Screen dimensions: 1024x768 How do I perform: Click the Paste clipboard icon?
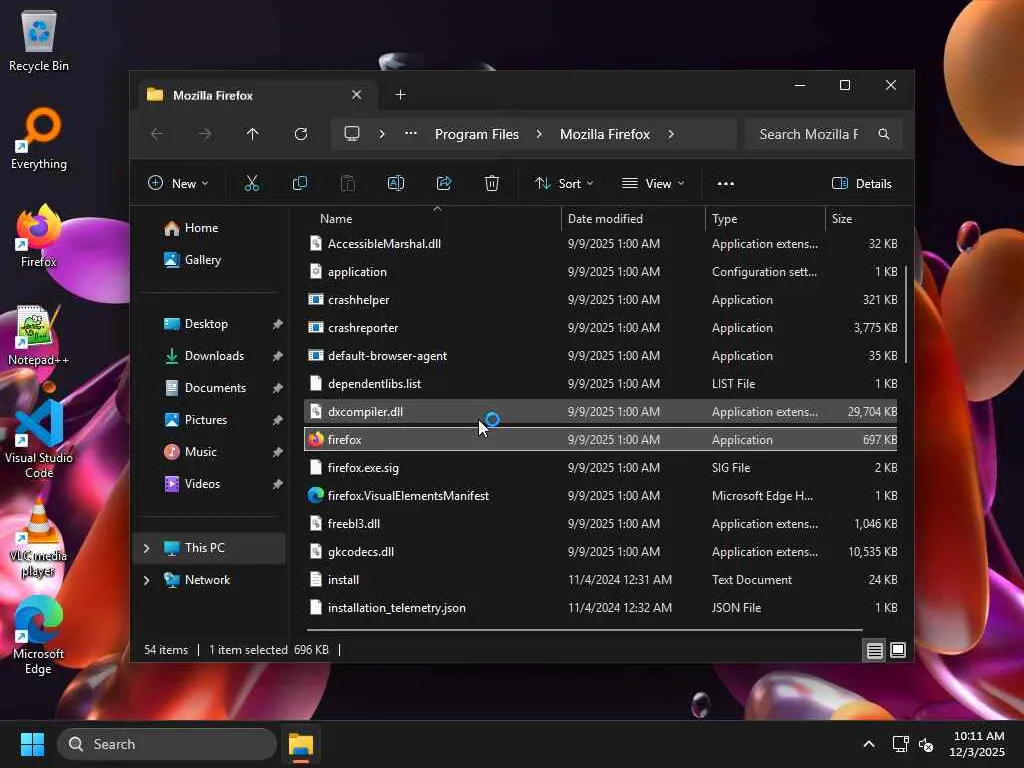[348, 184]
